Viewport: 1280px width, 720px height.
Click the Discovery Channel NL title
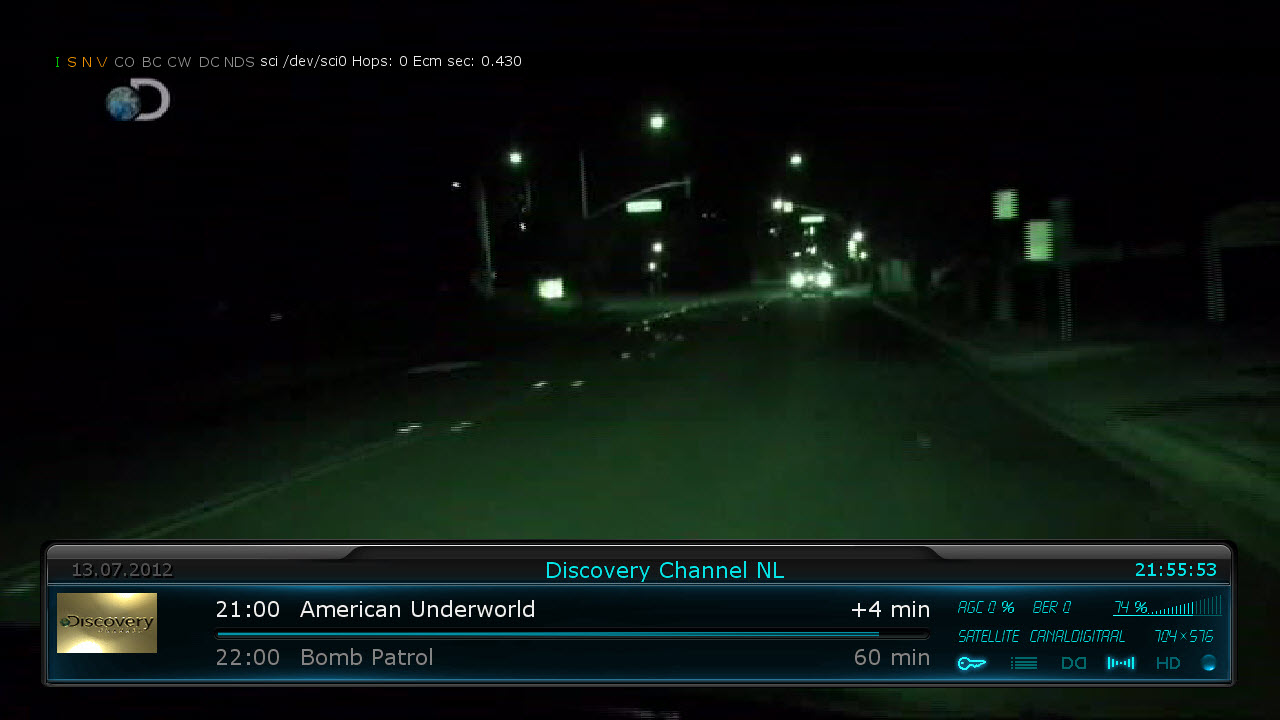664,570
